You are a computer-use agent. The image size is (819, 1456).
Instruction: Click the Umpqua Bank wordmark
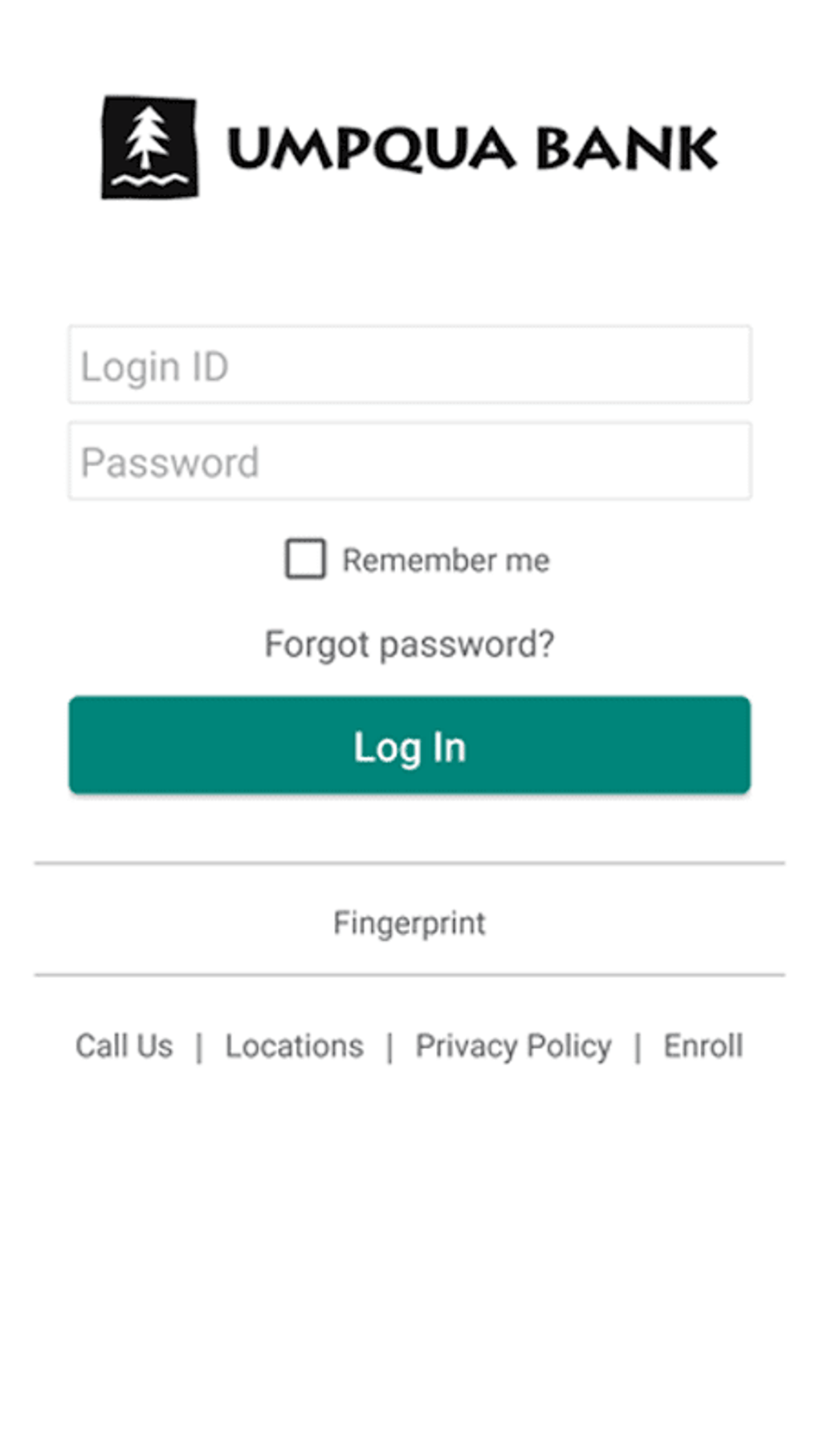click(x=472, y=149)
